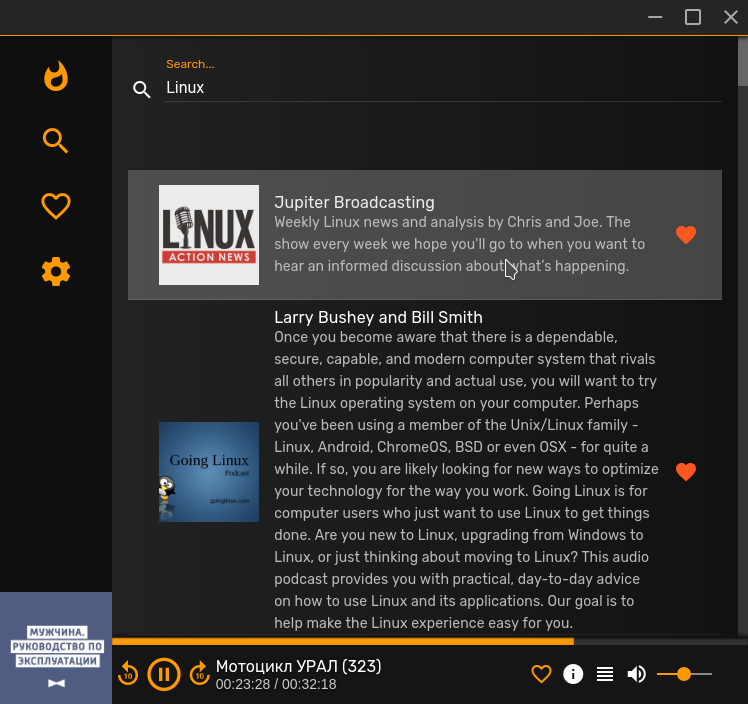Open the Linux Action News cover thumbnail
Viewport: 748px width, 704px height.
[x=209, y=235]
